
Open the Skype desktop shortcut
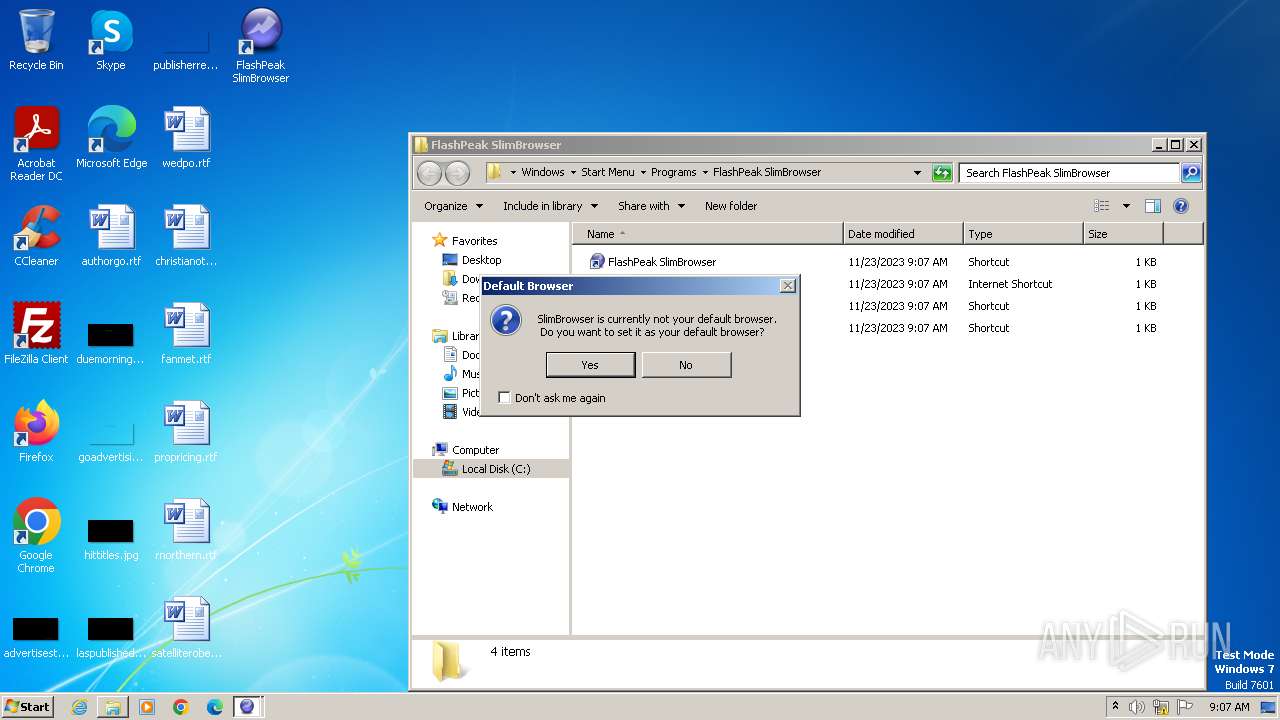pos(110,40)
